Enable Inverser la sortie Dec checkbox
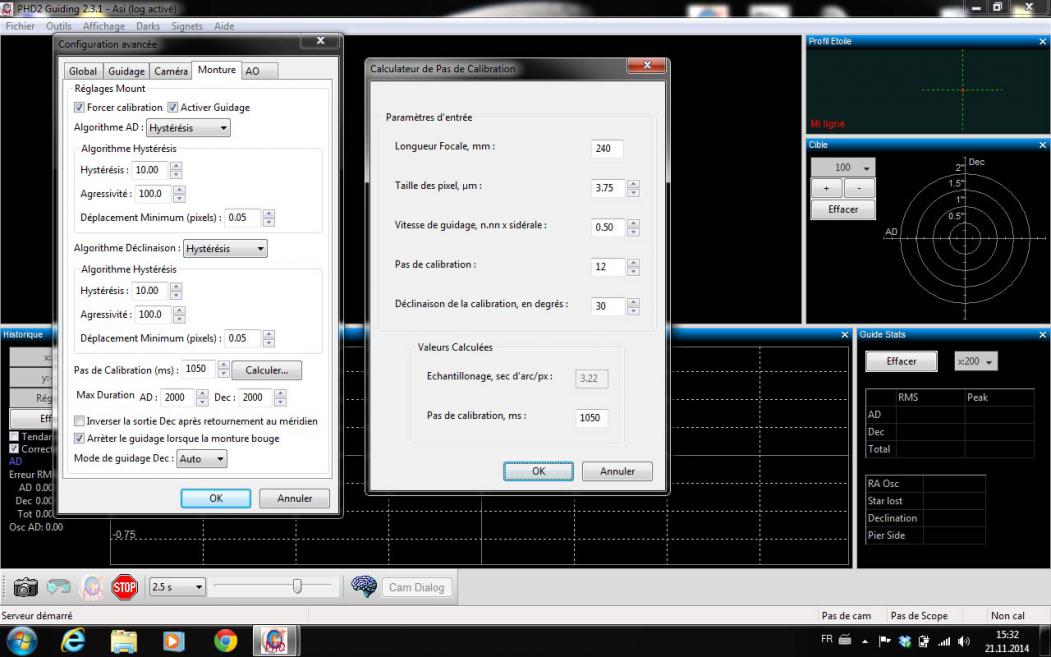Screen dimensions: 1051x657 (x=79, y=421)
